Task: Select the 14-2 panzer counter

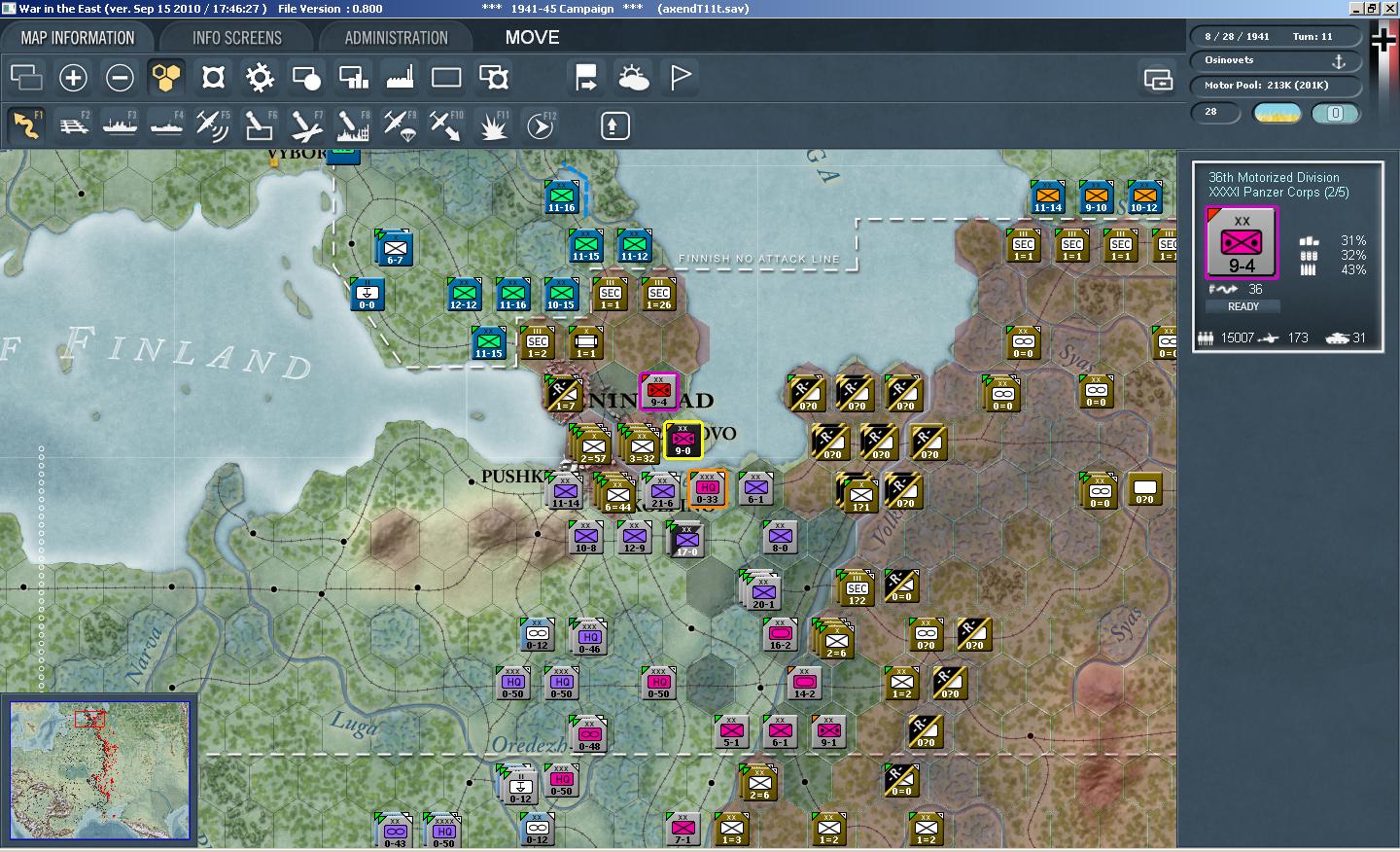Action: [x=804, y=683]
